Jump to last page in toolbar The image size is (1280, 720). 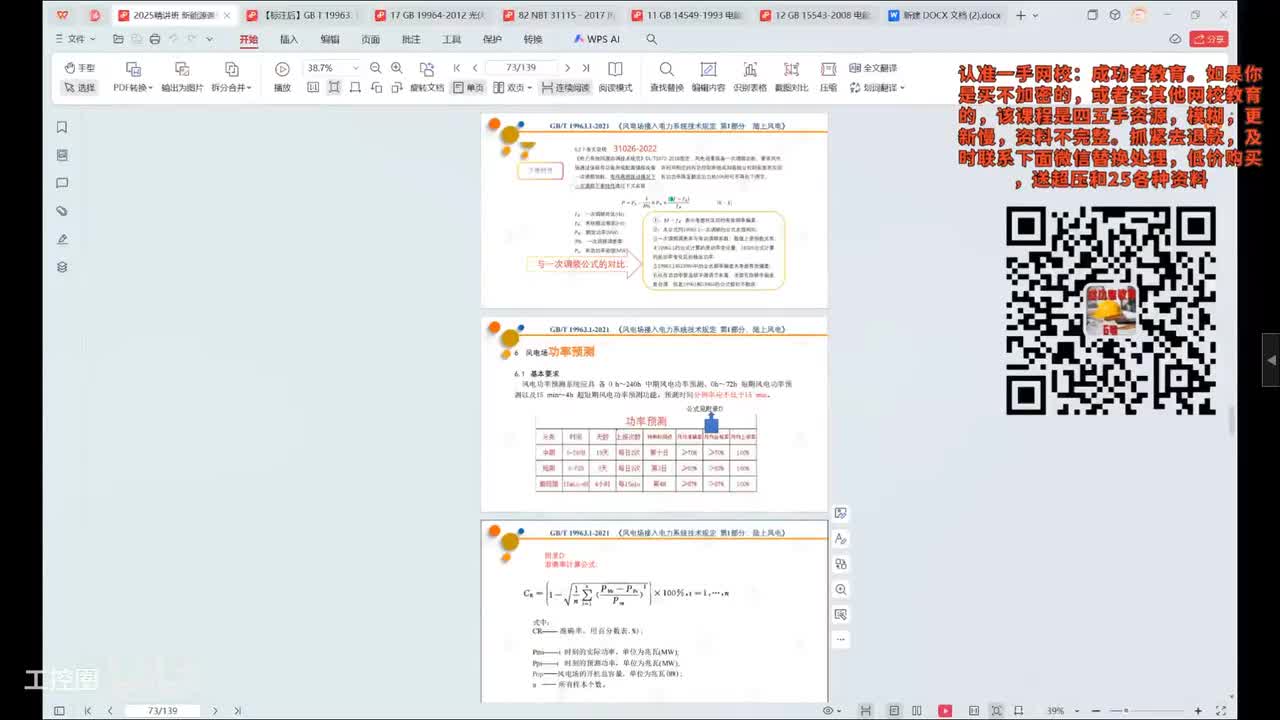586,68
